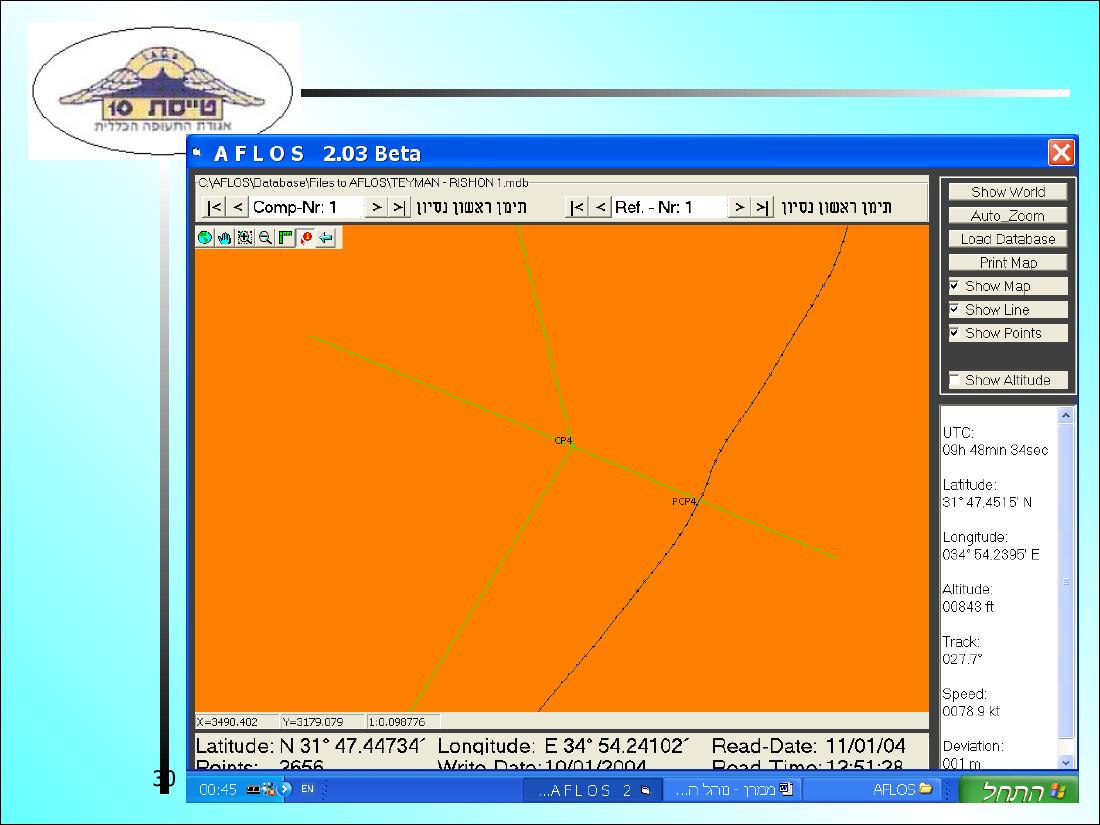Image resolution: width=1100 pixels, height=825 pixels.
Task: Click Print Map button
Action: (x=1008, y=262)
